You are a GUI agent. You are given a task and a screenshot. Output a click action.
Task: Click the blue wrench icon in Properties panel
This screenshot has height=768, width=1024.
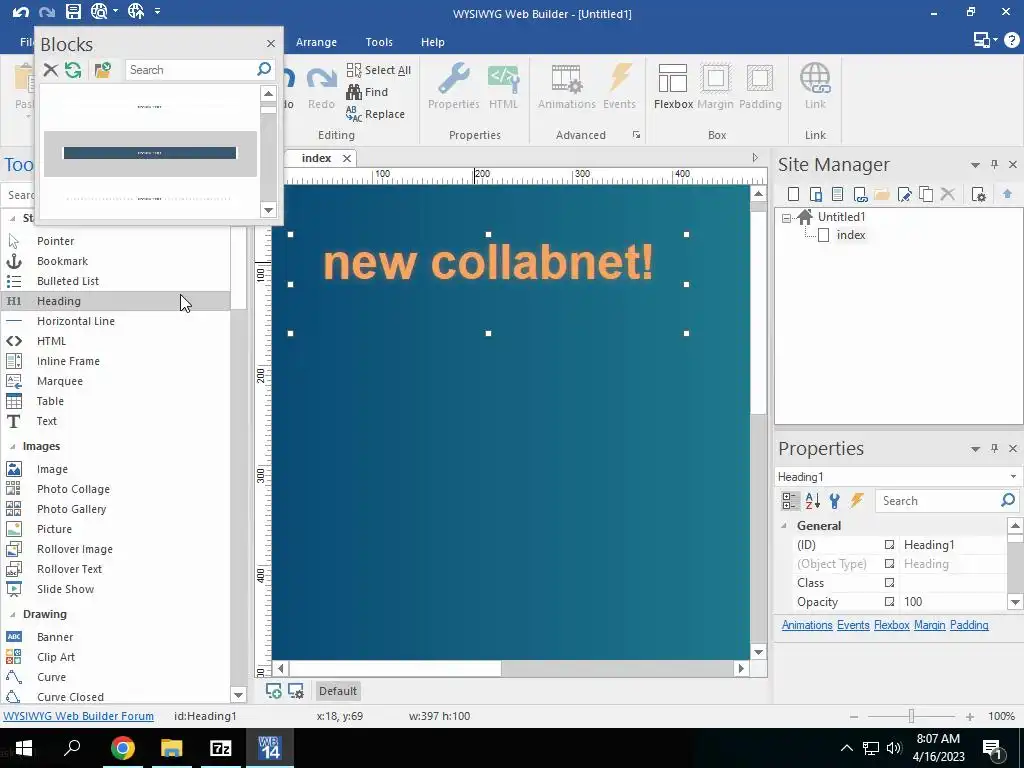[835, 501]
